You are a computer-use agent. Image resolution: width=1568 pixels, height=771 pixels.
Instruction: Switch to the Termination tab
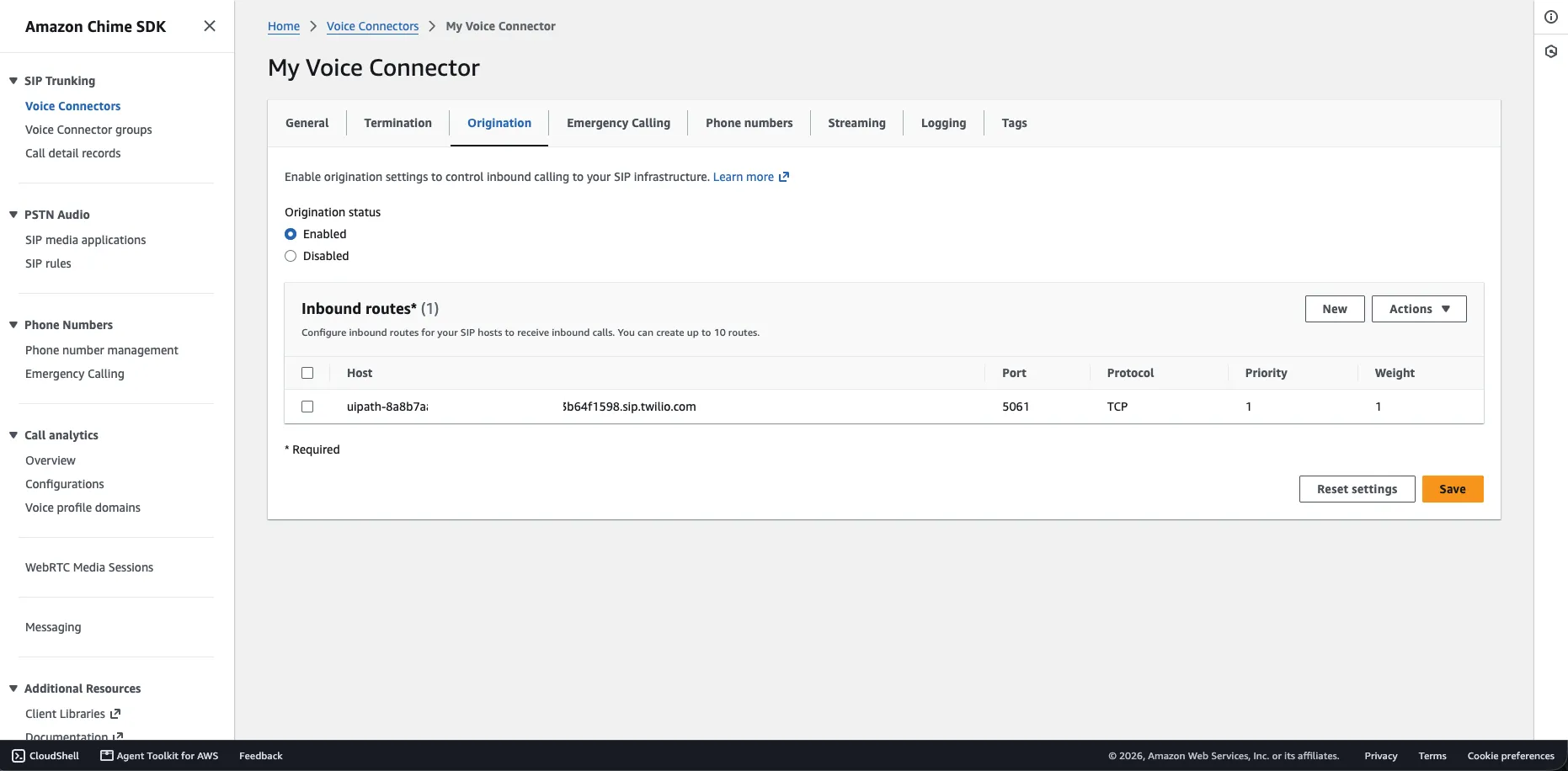398,123
